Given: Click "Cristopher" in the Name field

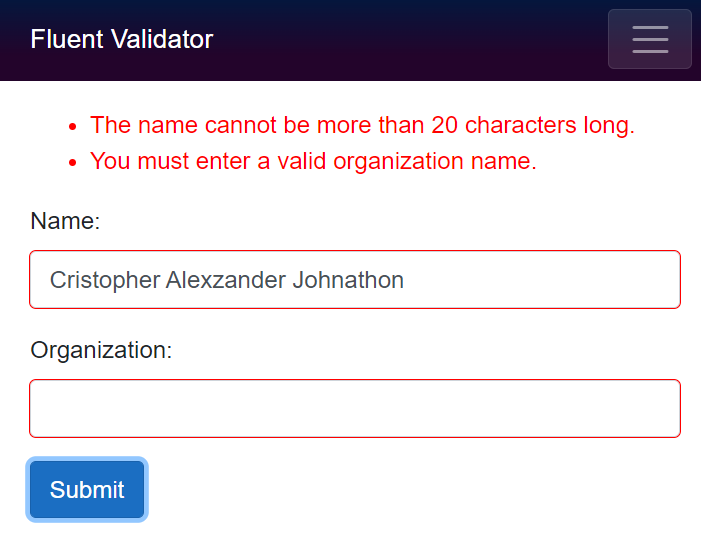Looking at the screenshot, I should (x=104, y=280).
